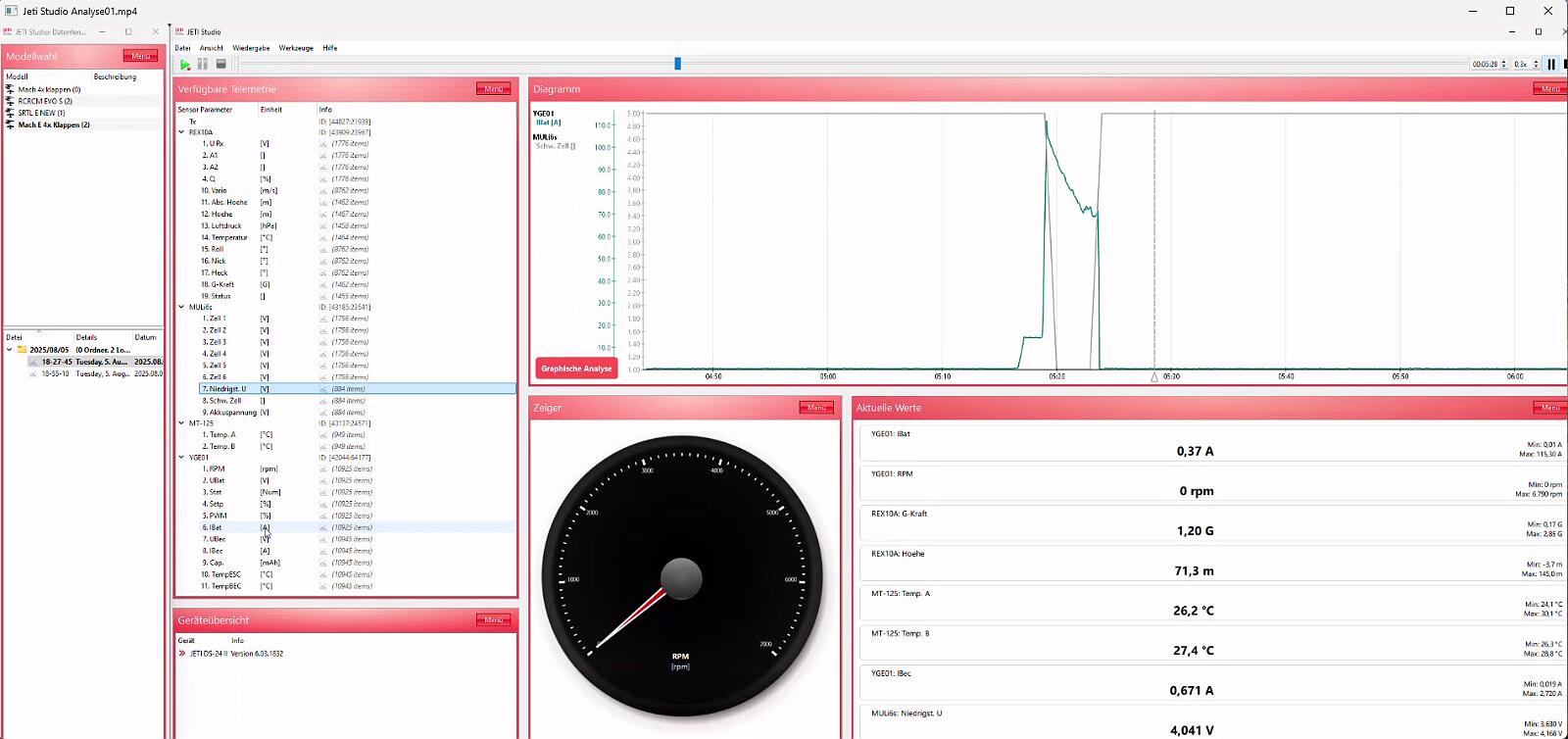
Task: Click the blue playback position slider handle
Action: (677, 64)
